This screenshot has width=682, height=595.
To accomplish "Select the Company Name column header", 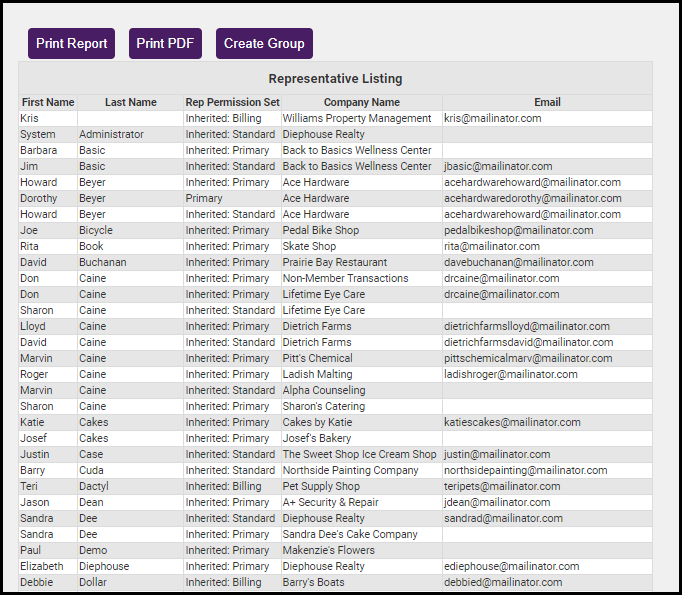I will pyautogui.click(x=362, y=102).
